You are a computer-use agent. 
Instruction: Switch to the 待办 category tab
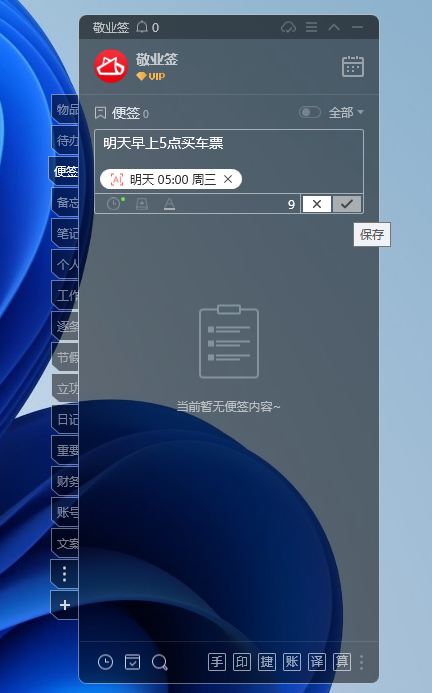[65, 141]
